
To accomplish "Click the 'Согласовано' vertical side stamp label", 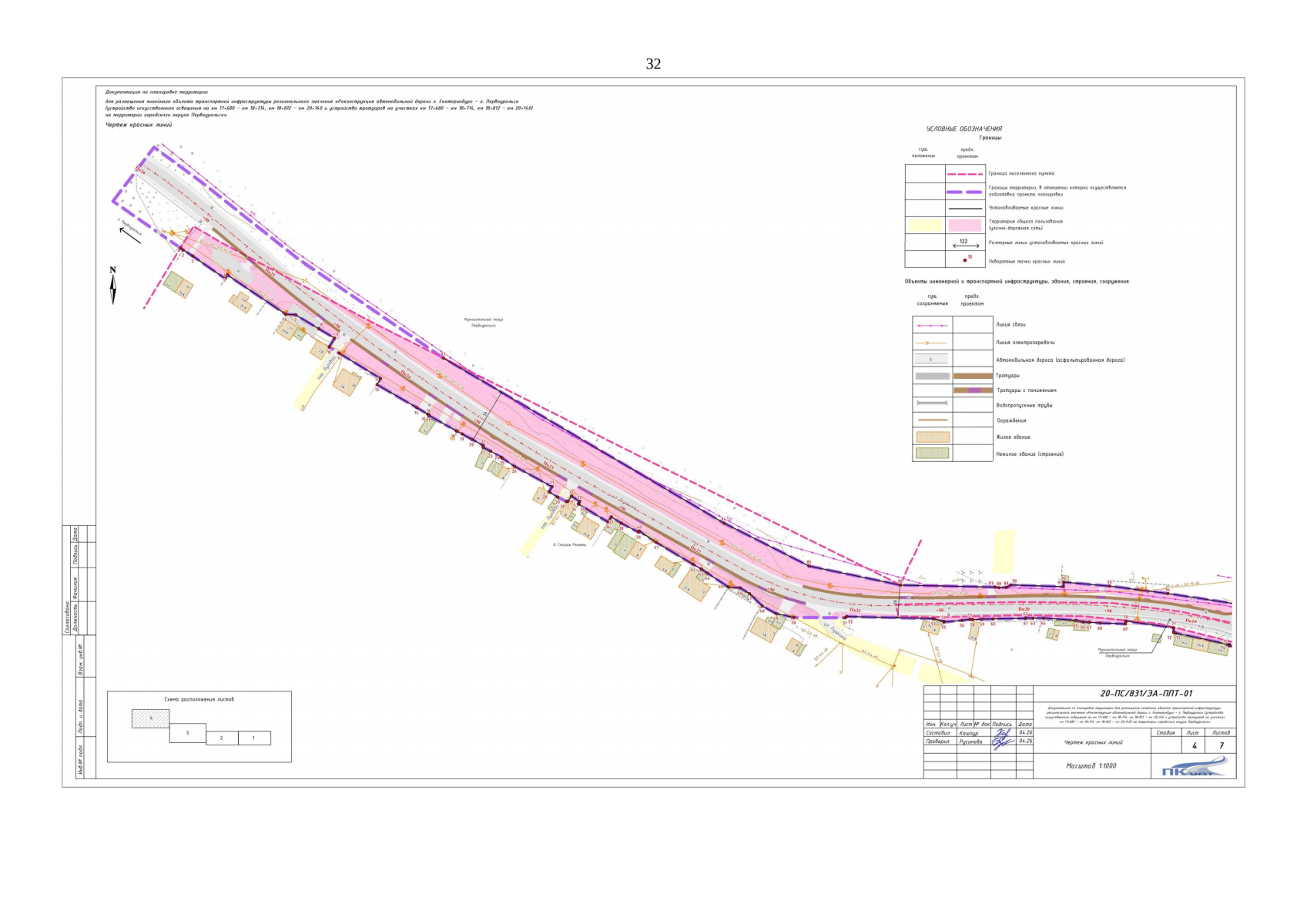I will tap(68, 618).
